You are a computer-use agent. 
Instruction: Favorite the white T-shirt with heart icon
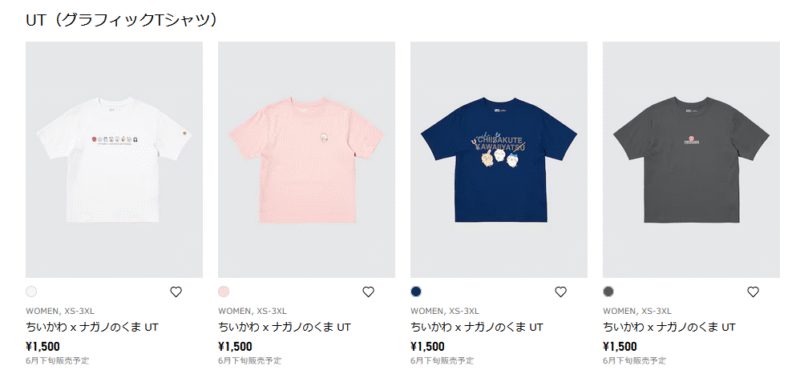[176, 292]
